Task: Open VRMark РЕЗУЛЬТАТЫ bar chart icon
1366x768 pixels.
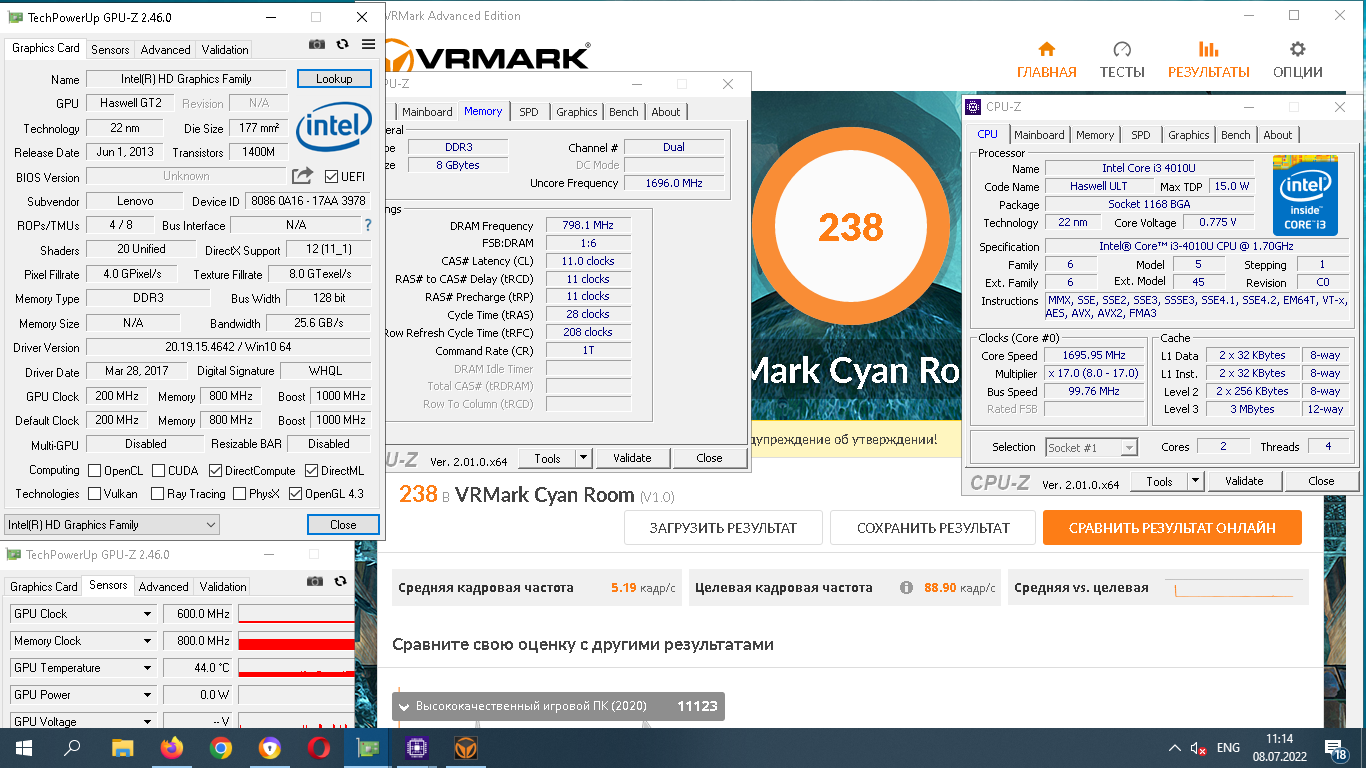Action: (1208, 49)
